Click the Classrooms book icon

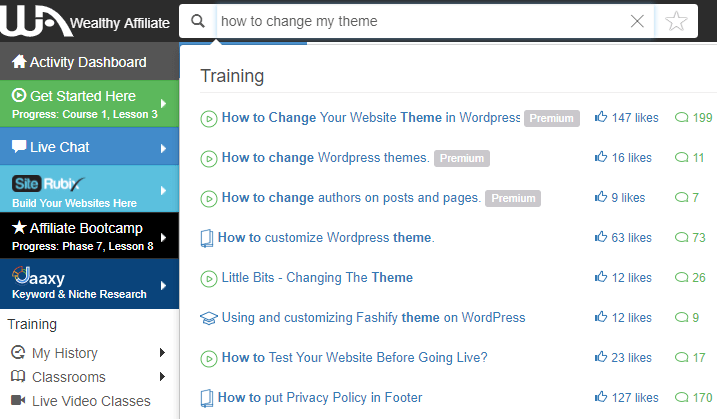tap(18, 376)
